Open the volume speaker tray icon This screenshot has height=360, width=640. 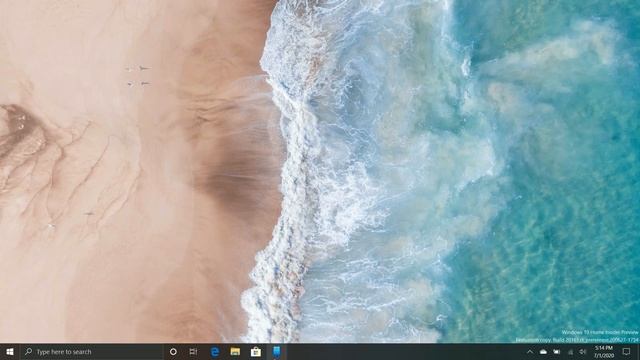click(x=583, y=351)
